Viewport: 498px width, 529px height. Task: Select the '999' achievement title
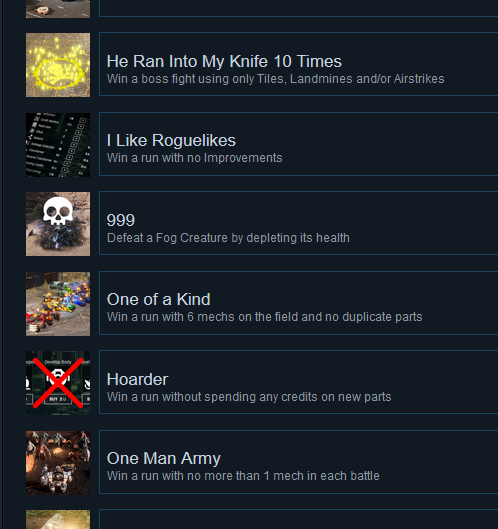coord(121,220)
